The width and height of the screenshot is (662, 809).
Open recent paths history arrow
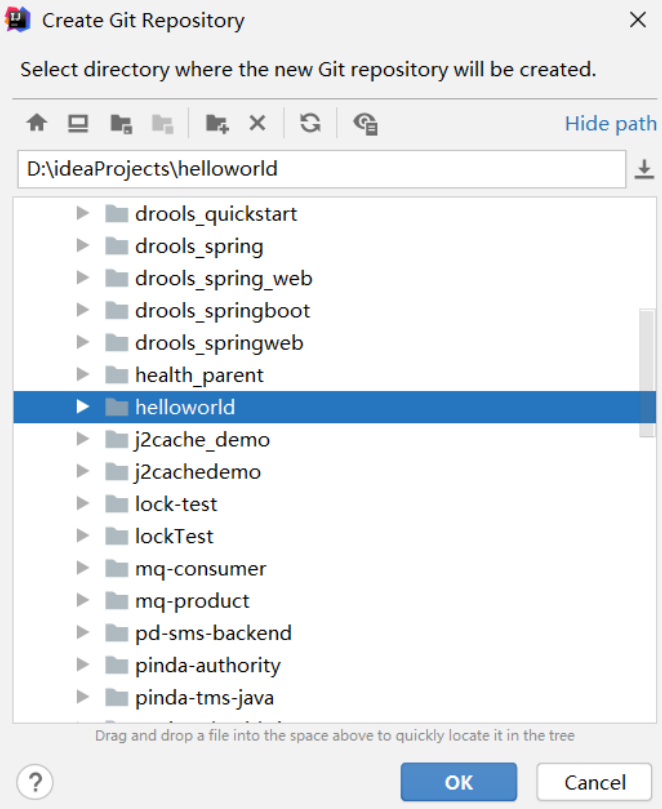[645, 170]
